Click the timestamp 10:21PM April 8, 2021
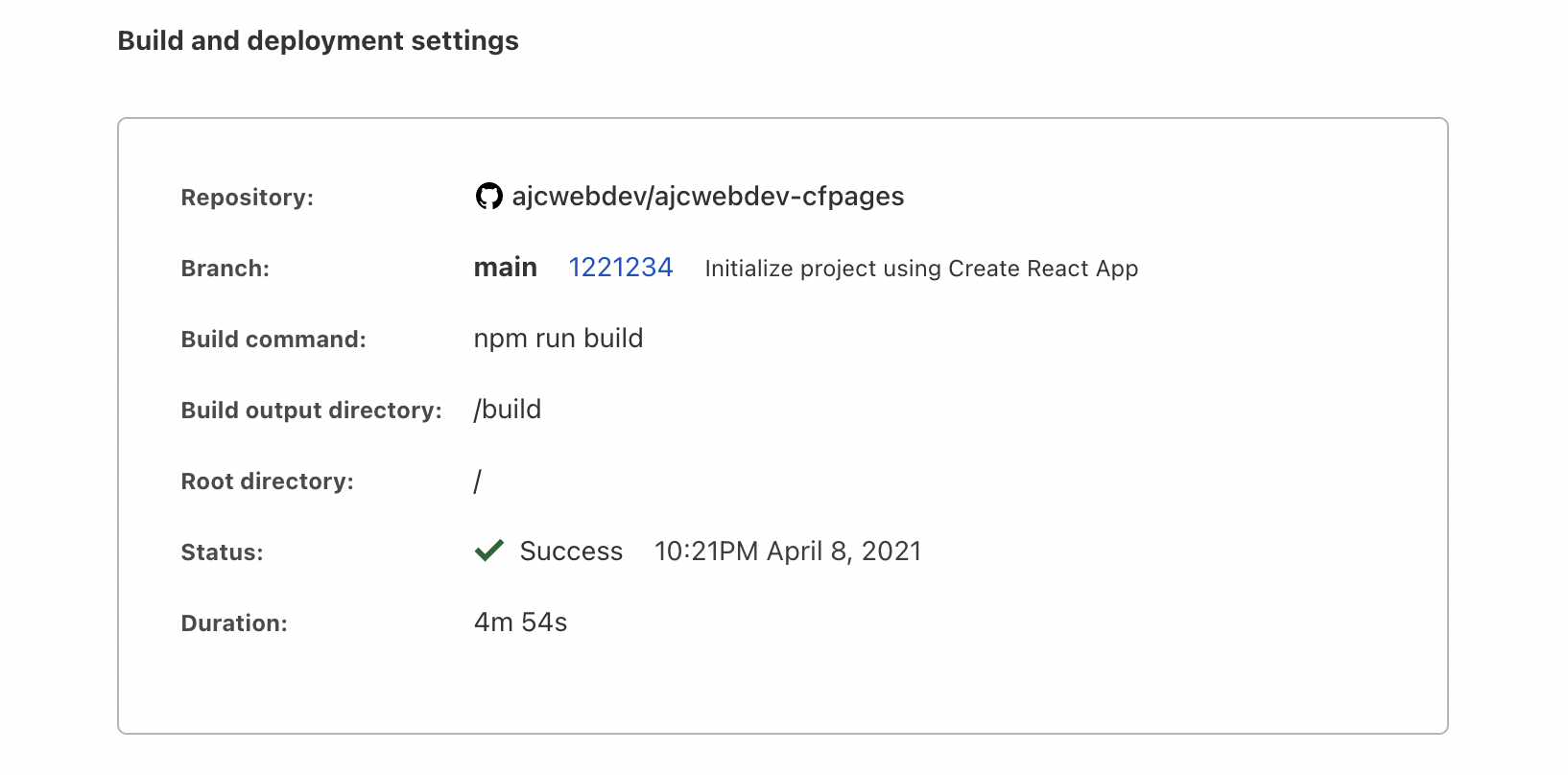Image resolution: width=1568 pixels, height=775 pixels. pyautogui.click(x=788, y=552)
